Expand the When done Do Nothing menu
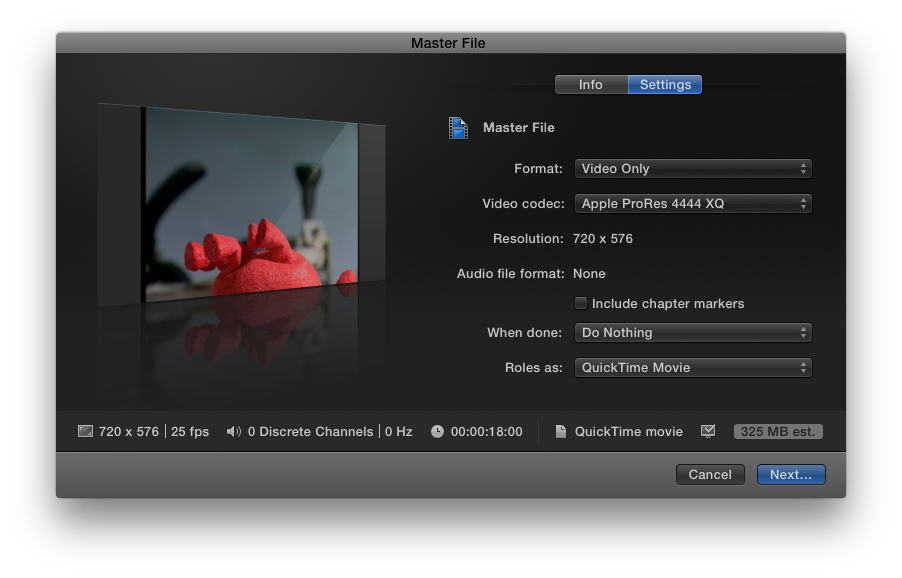Screen dimensions: 902x578 (x=693, y=332)
